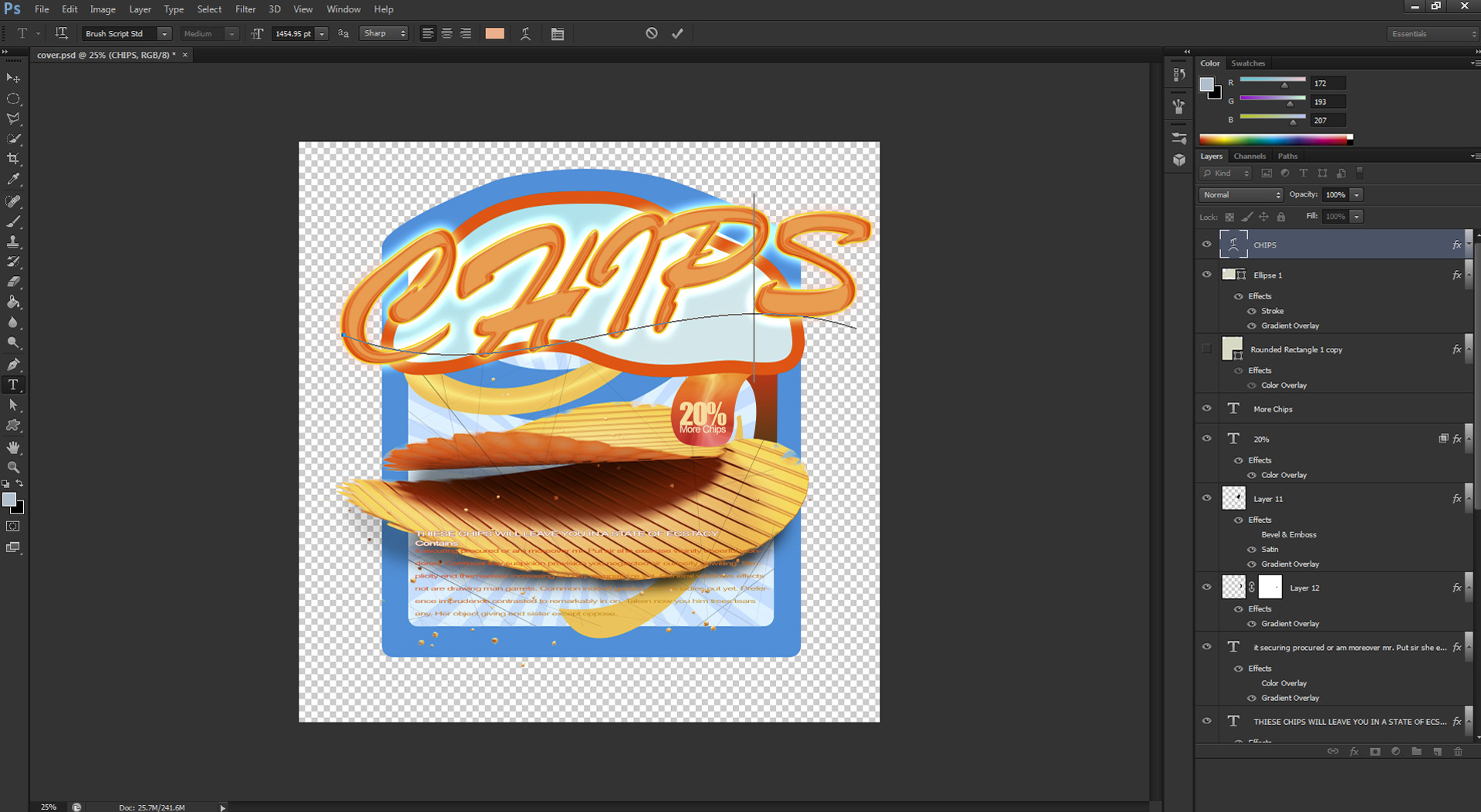This screenshot has width=1481, height=812.
Task: Open the blend mode Normal dropdown
Action: click(1240, 195)
